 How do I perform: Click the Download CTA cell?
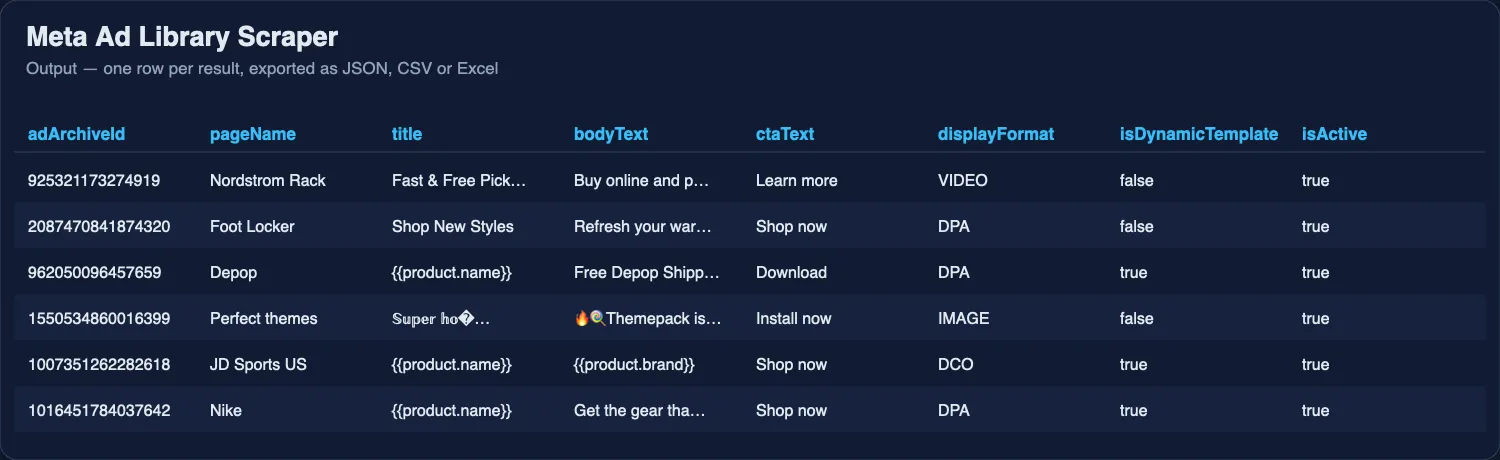[x=792, y=273]
